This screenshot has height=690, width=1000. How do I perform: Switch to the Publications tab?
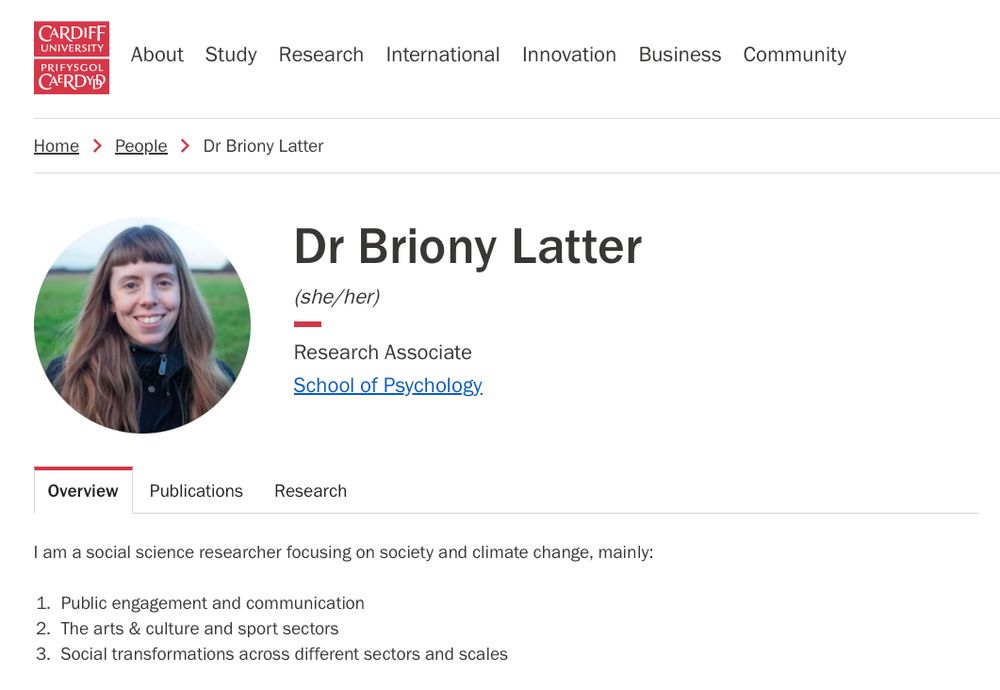[x=196, y=491]
